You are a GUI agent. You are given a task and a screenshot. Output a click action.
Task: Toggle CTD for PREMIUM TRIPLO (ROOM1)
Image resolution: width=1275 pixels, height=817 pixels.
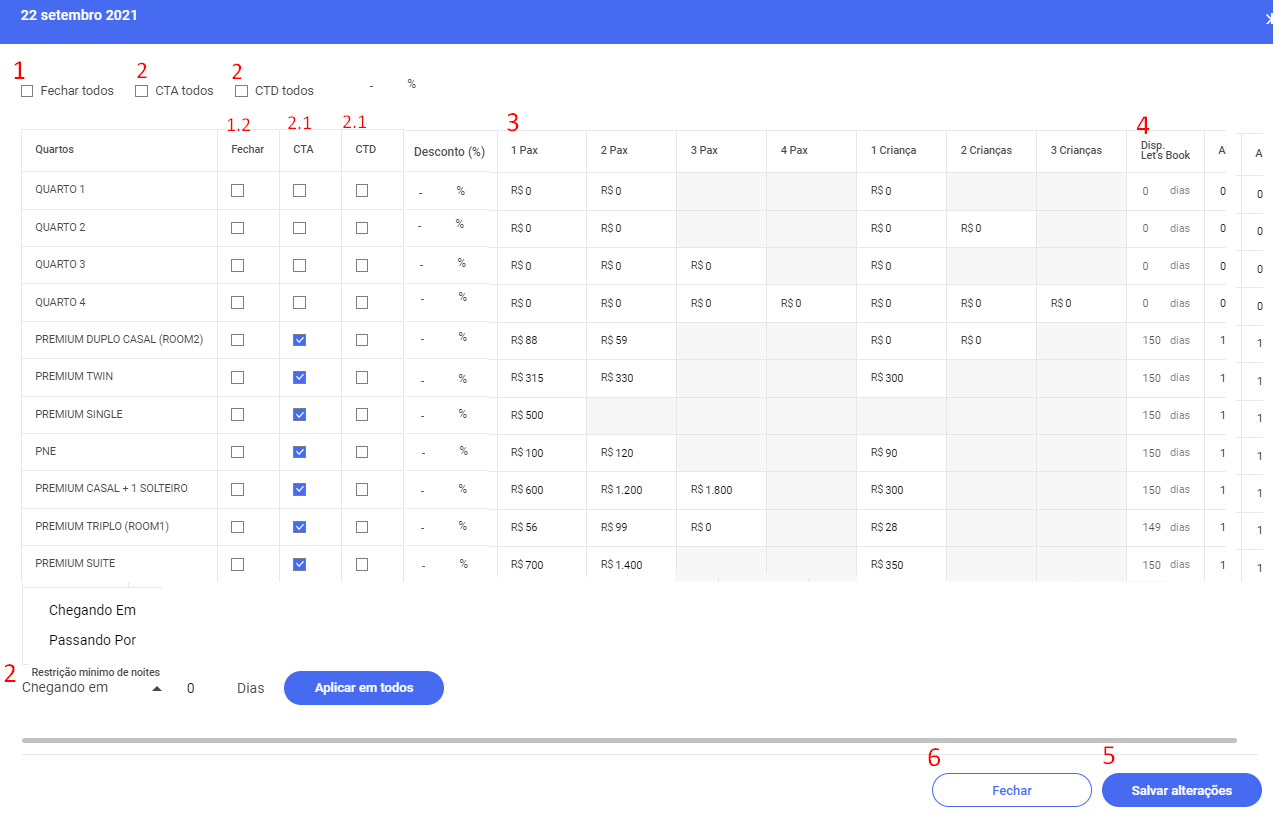tap(362, 527)
